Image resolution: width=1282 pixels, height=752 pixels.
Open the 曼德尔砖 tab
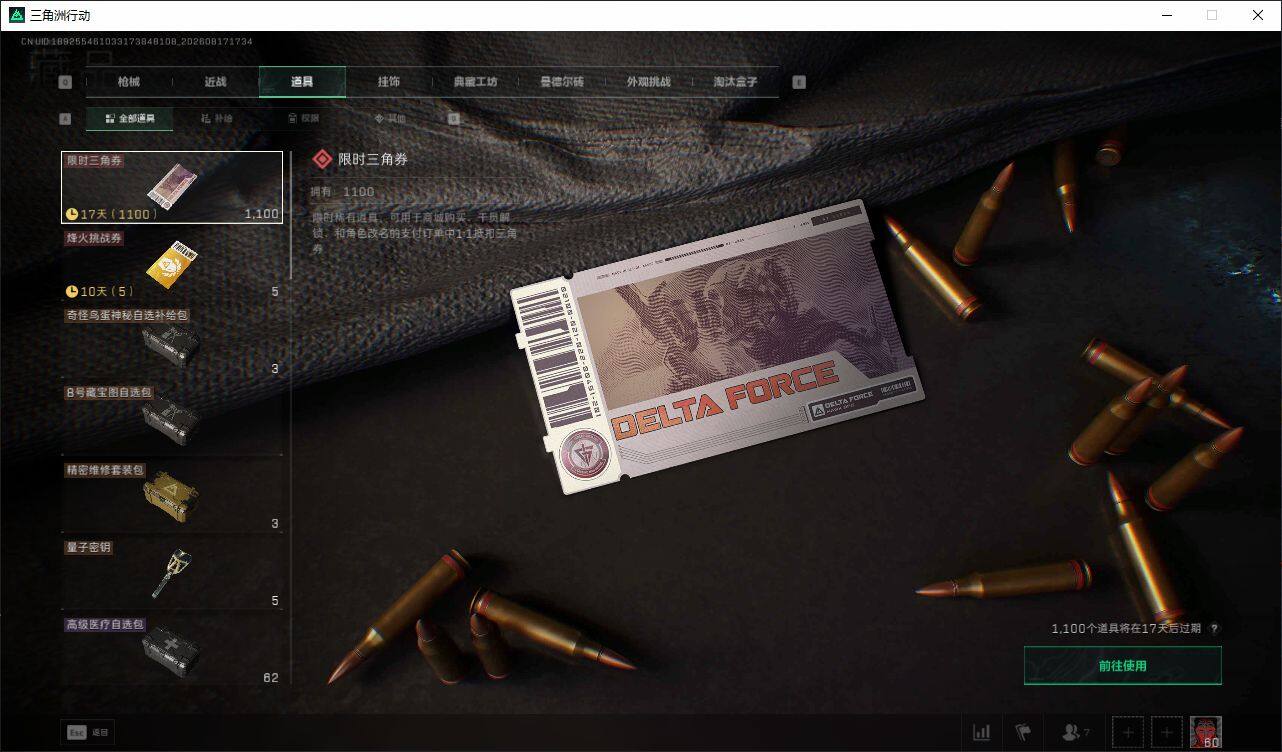coord(562,82)
